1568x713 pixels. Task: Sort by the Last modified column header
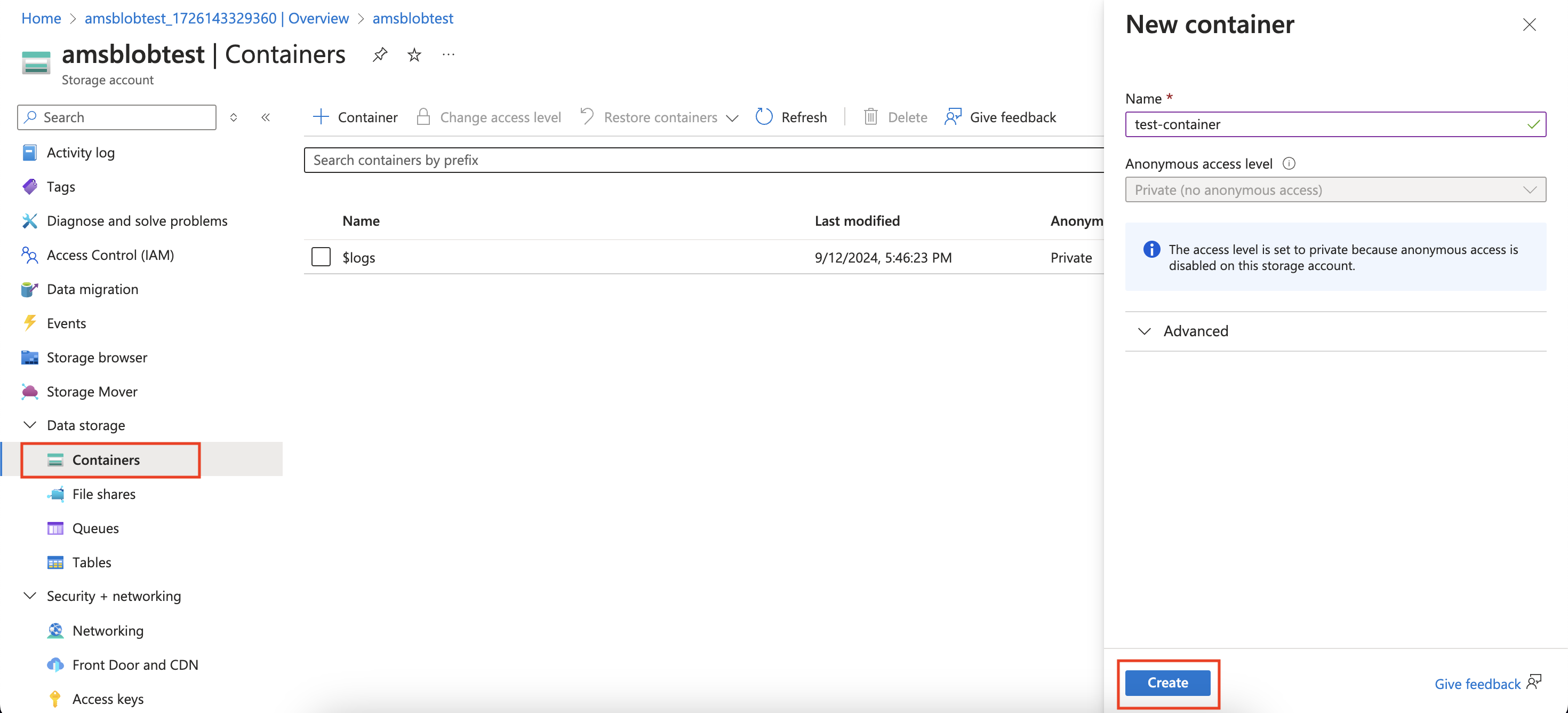857,220
